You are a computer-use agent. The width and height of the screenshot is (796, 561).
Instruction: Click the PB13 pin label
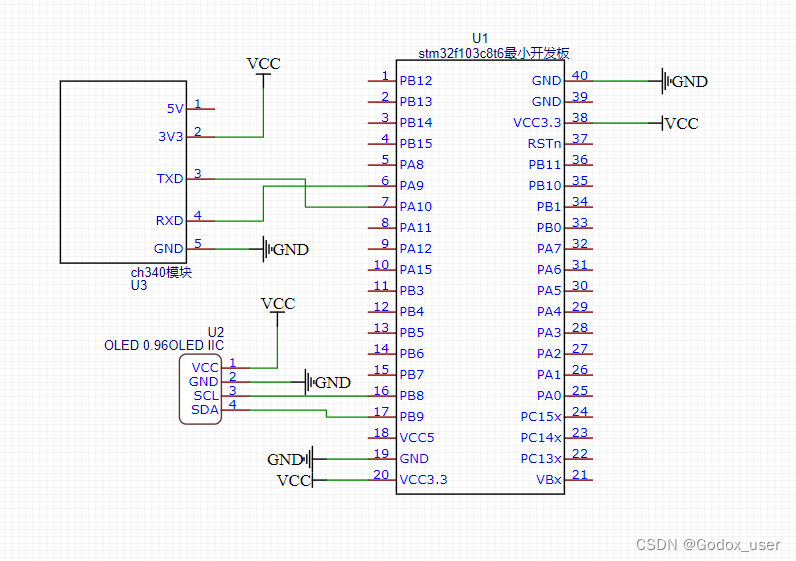click(x=416, y=102)
